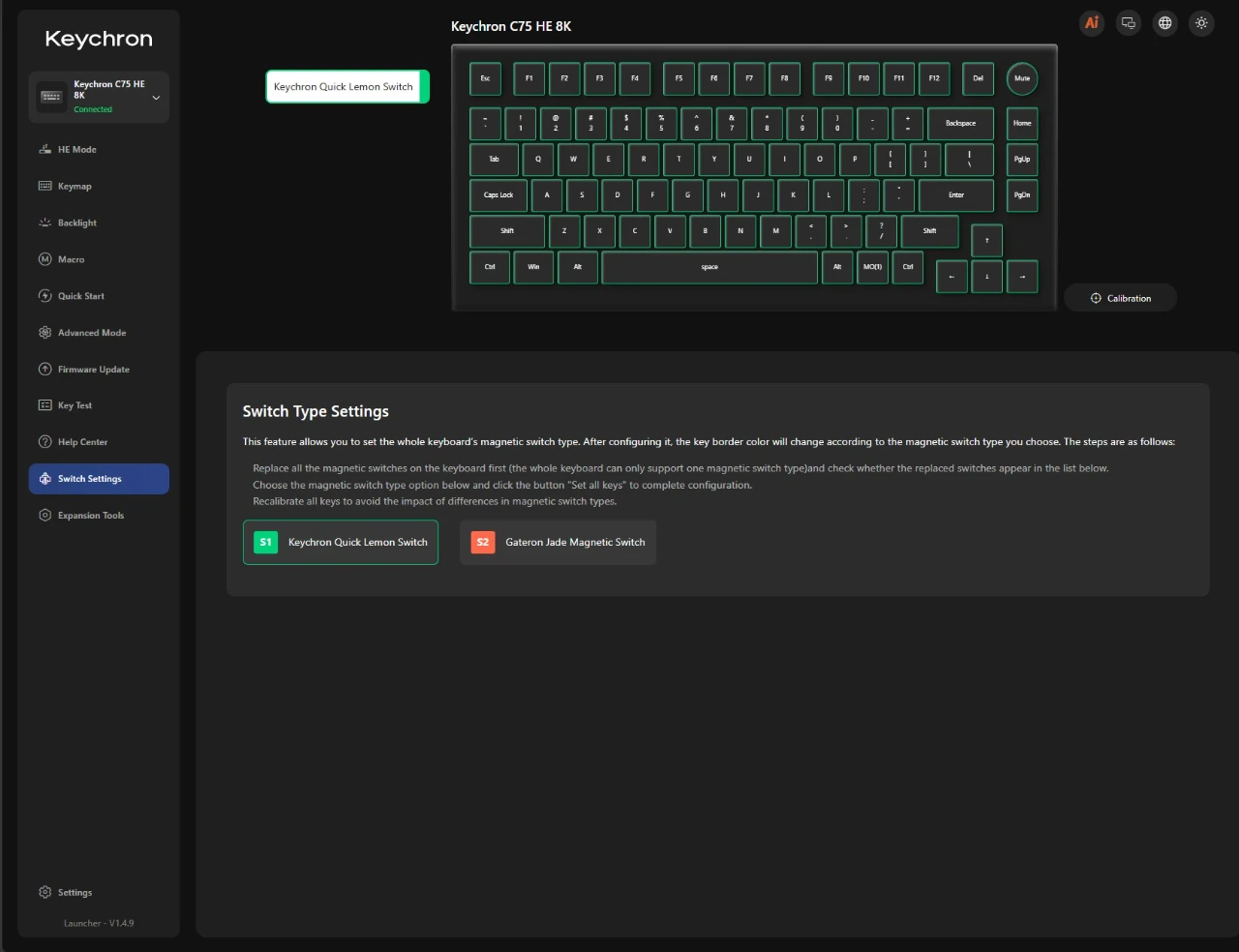Screen dimensions: 1239x952
Task: Click the down arrow key
Action: click(x=987, y=277)
